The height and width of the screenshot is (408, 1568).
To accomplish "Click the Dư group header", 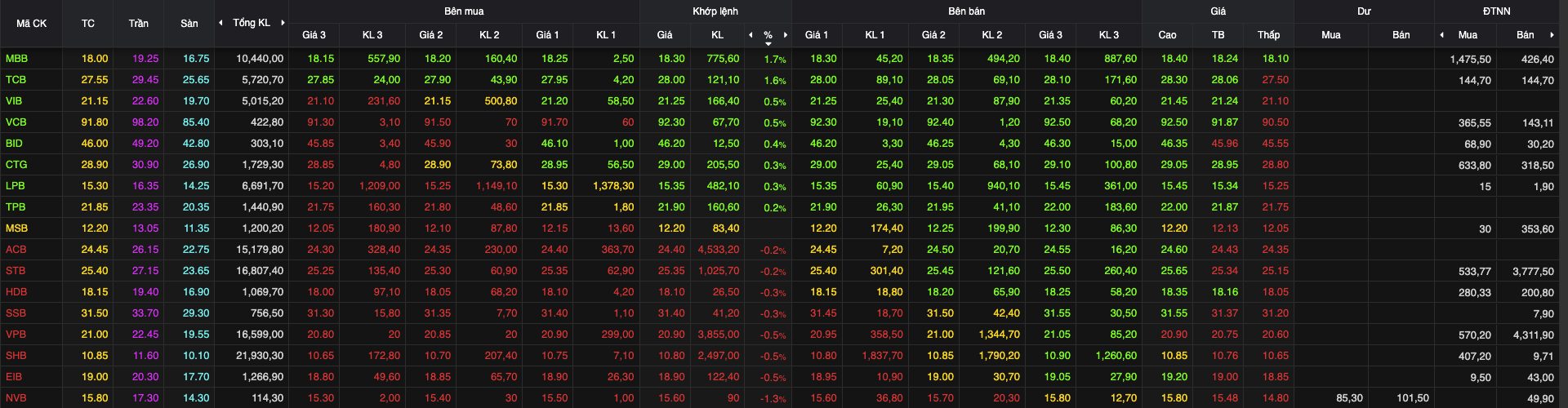I will [x=1364, y=11].
